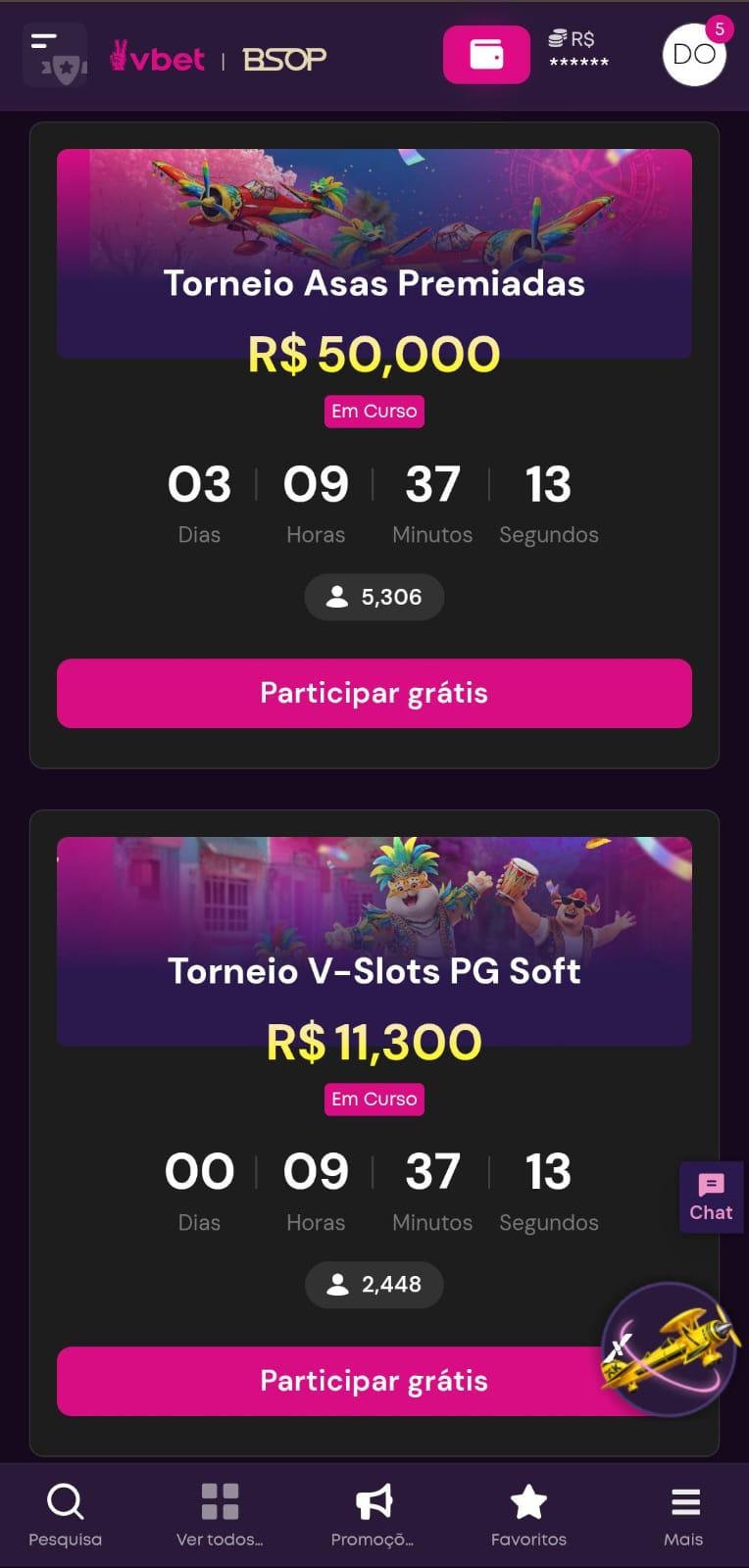Open the hamburger menu icon at top left

[54, 56]
